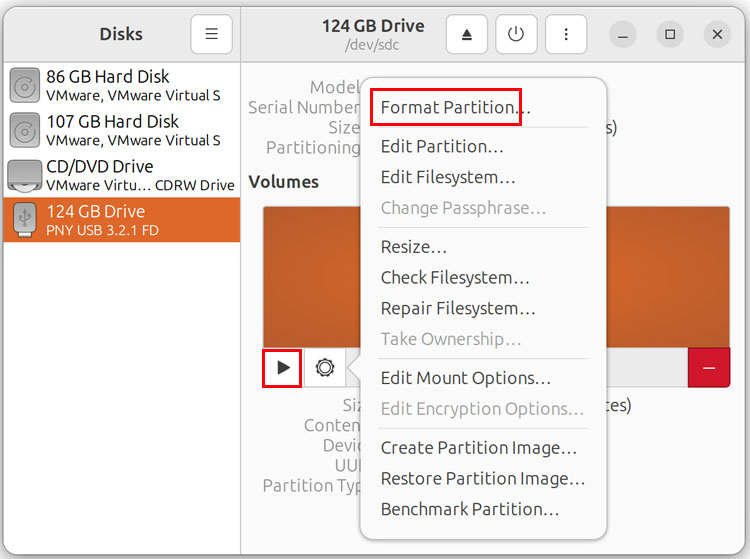Choose Edit Filesystem… from menu
This screenshot has width=750, height=559.
[x=448, y=177]
